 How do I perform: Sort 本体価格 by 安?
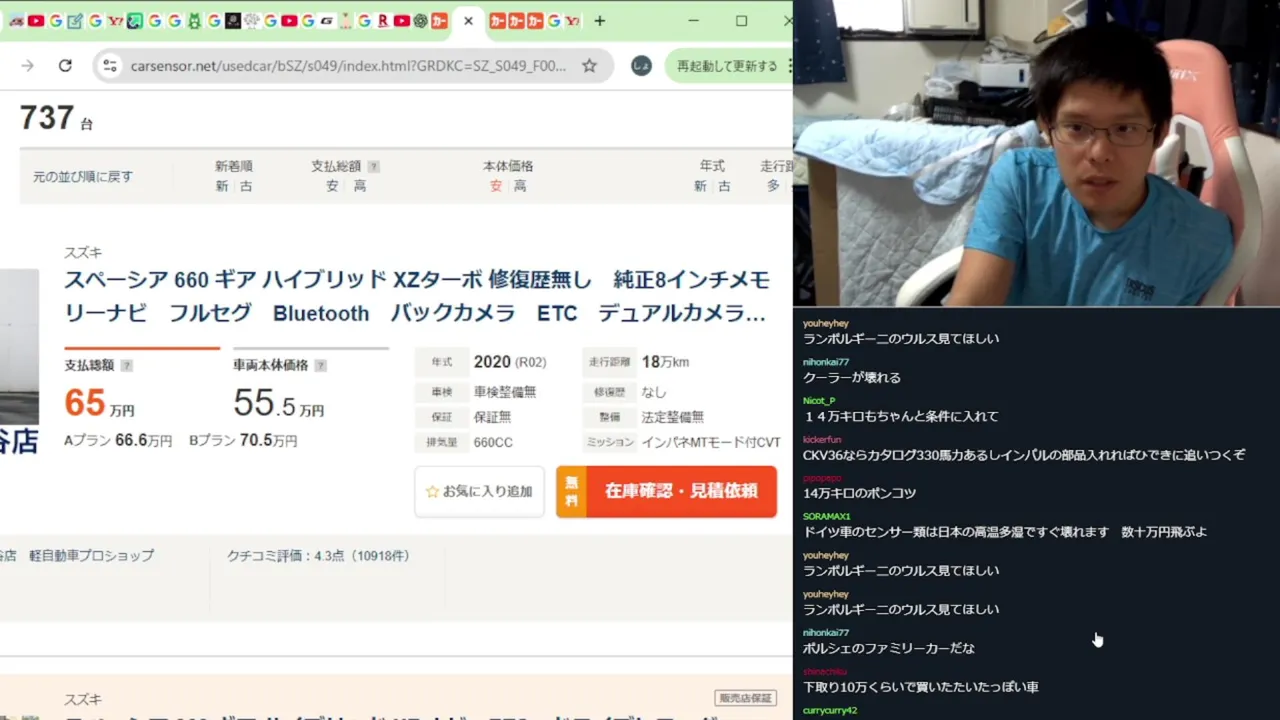[x=496, y=186]
